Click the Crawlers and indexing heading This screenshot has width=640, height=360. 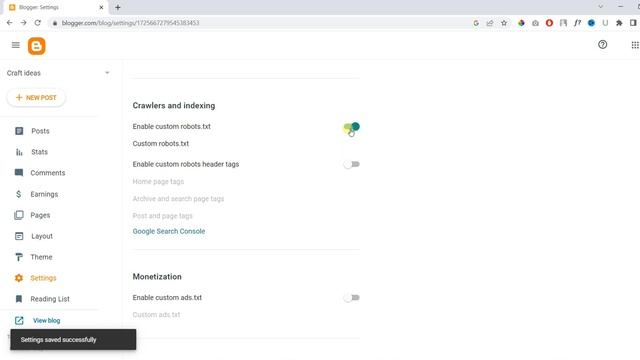174,105
